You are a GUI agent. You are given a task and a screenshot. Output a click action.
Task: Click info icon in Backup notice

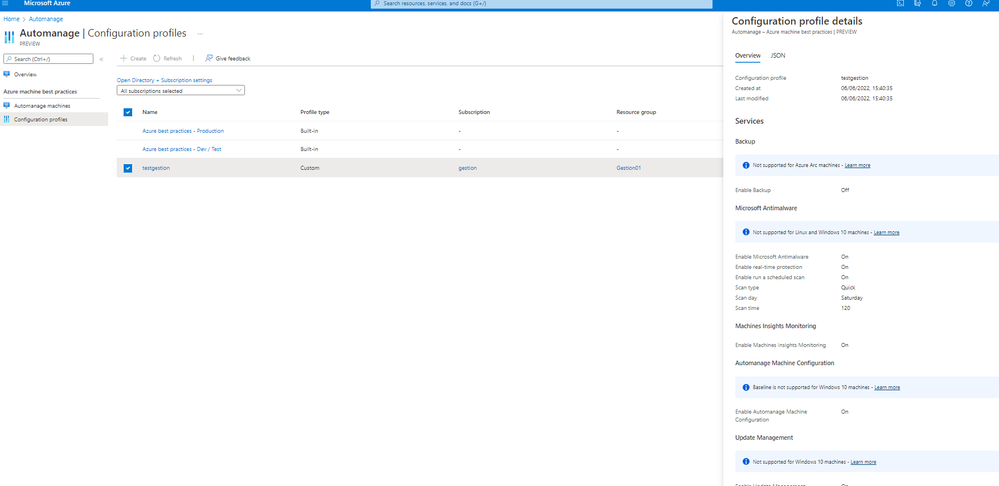746,165
